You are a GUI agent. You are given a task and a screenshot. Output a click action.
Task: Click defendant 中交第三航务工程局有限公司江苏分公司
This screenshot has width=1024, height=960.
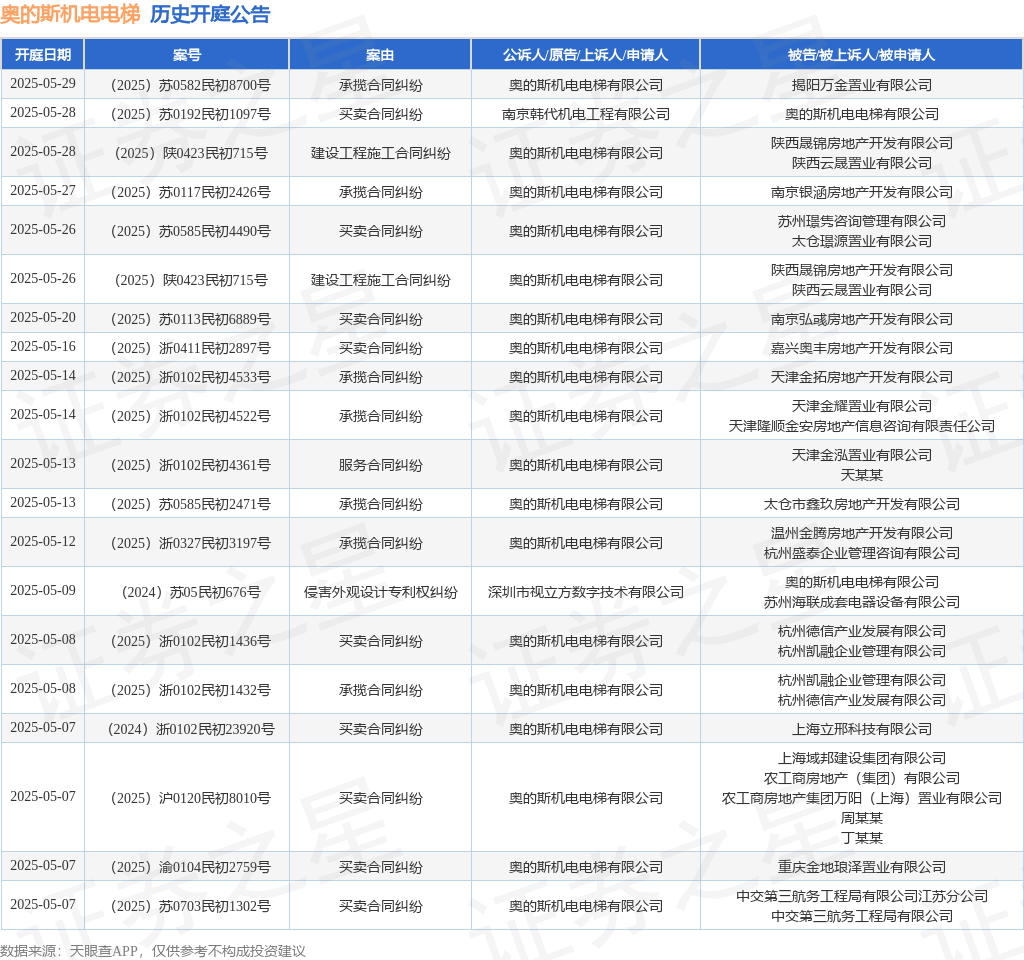tap(861, 897)
